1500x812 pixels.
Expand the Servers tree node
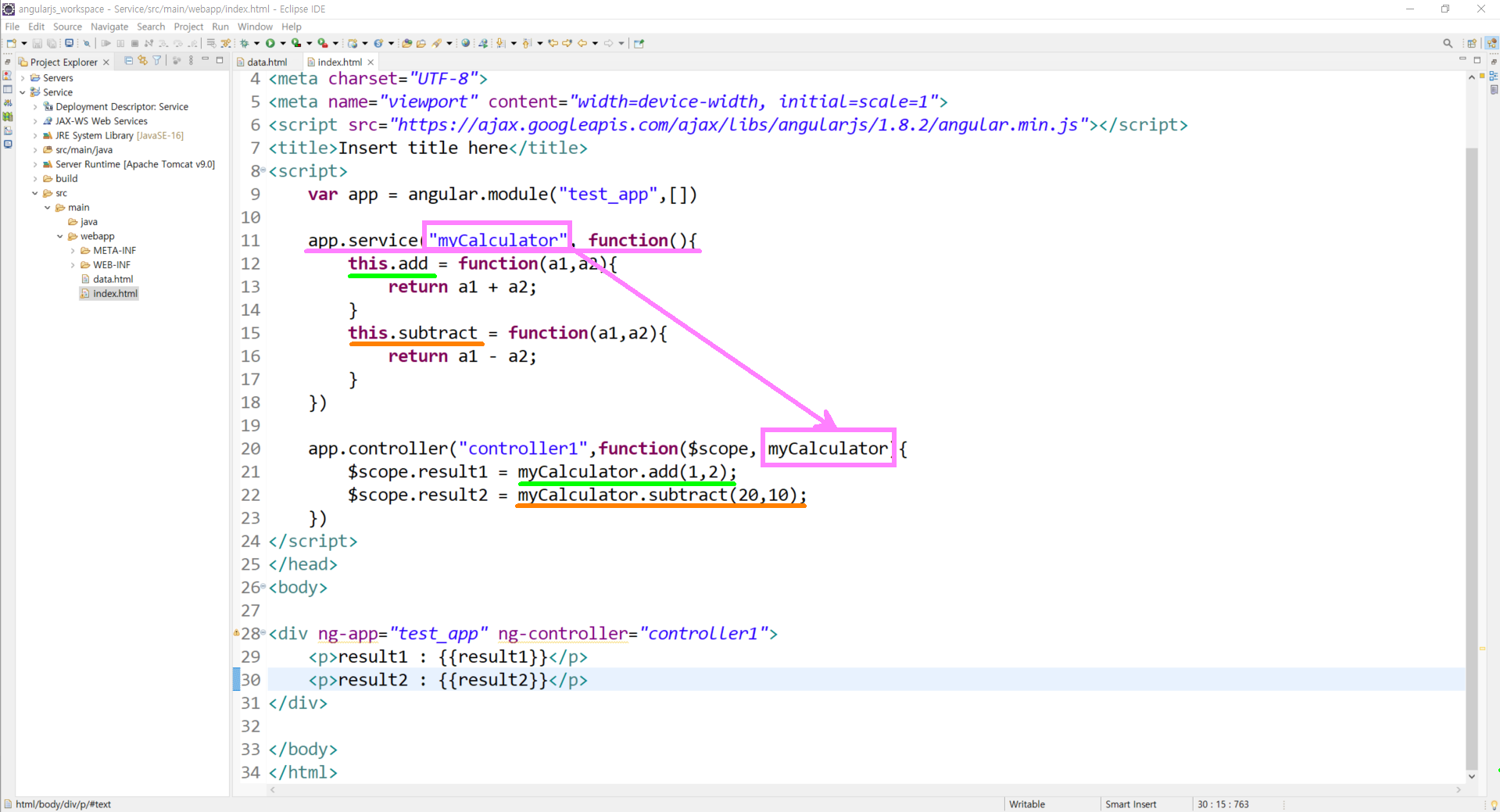click(x=23, y=78)
